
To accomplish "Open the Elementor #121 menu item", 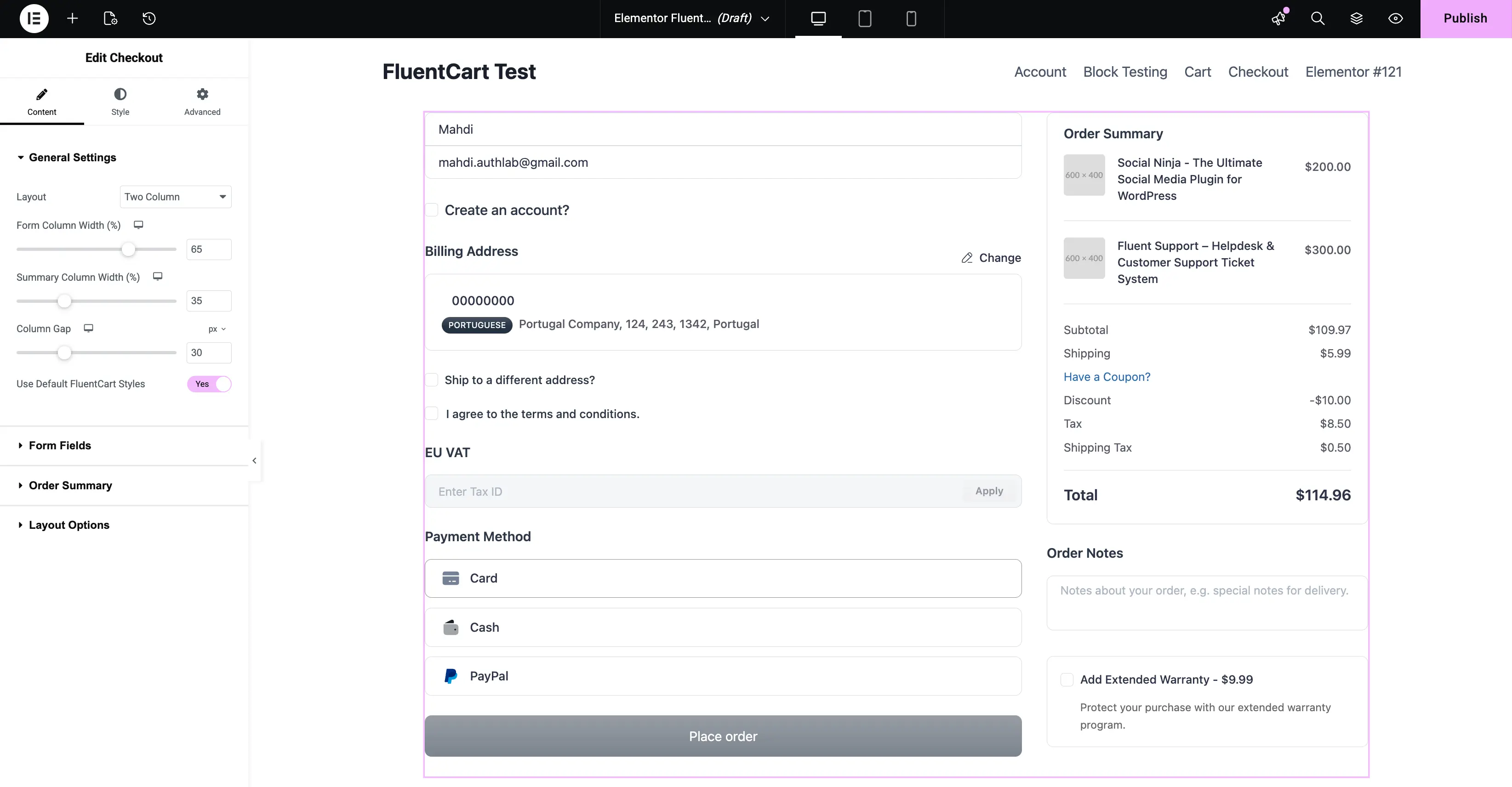I will [x=1353, y=72].
